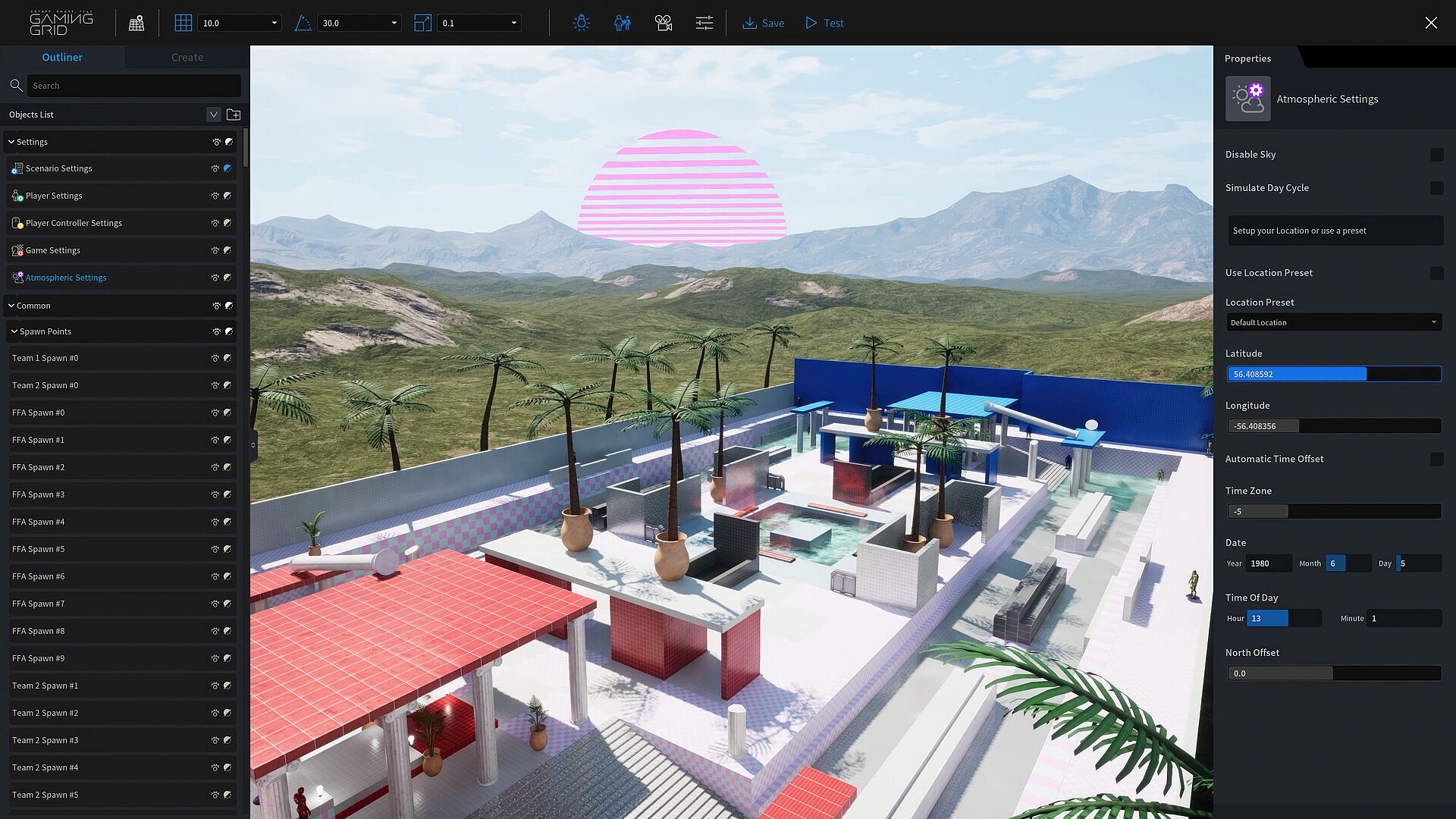Click the film camera icon in toolbar
Screen dimensions: 1456x819
click(x=664, y=23)
